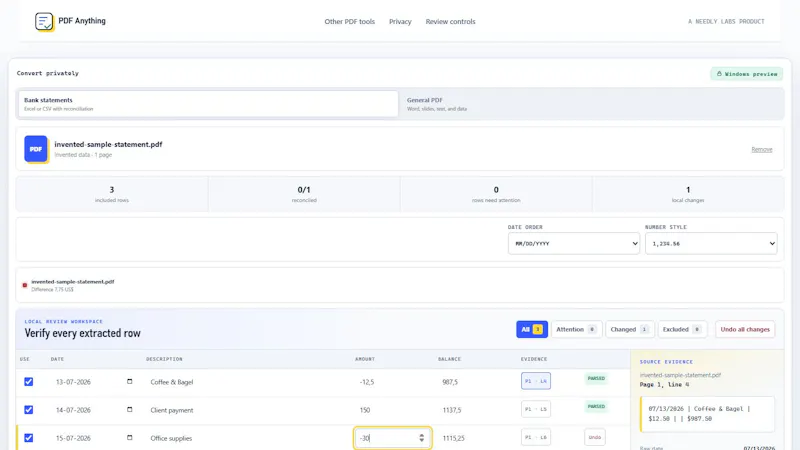Filter rows by Excluded

coord(683,329)
